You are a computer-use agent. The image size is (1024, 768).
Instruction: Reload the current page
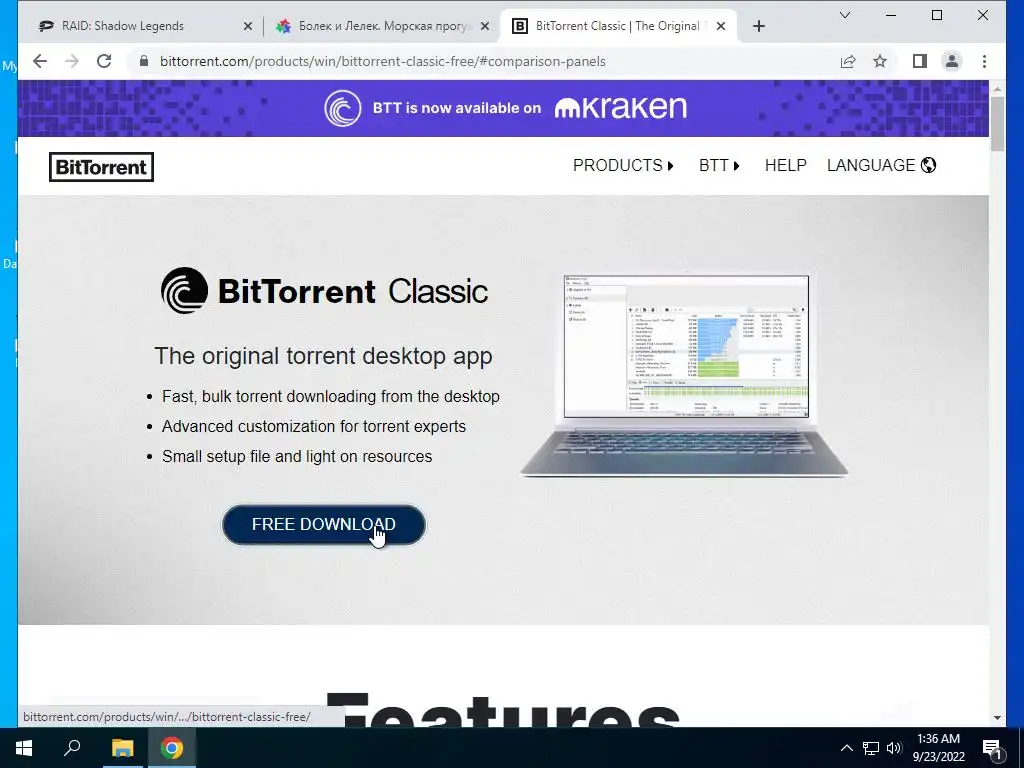coord(104,61)
